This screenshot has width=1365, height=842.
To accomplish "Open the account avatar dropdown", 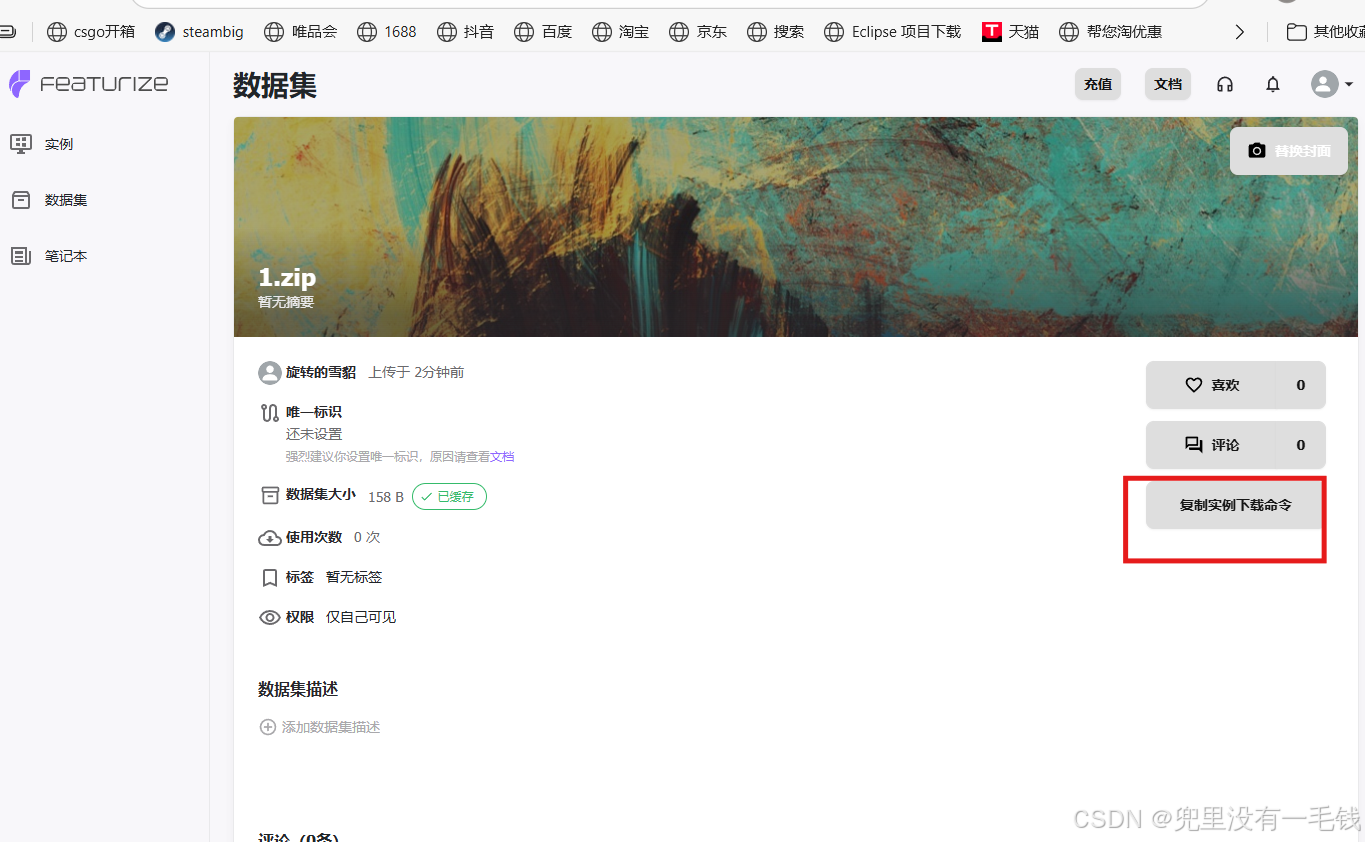I will (x=1329, y=84).
